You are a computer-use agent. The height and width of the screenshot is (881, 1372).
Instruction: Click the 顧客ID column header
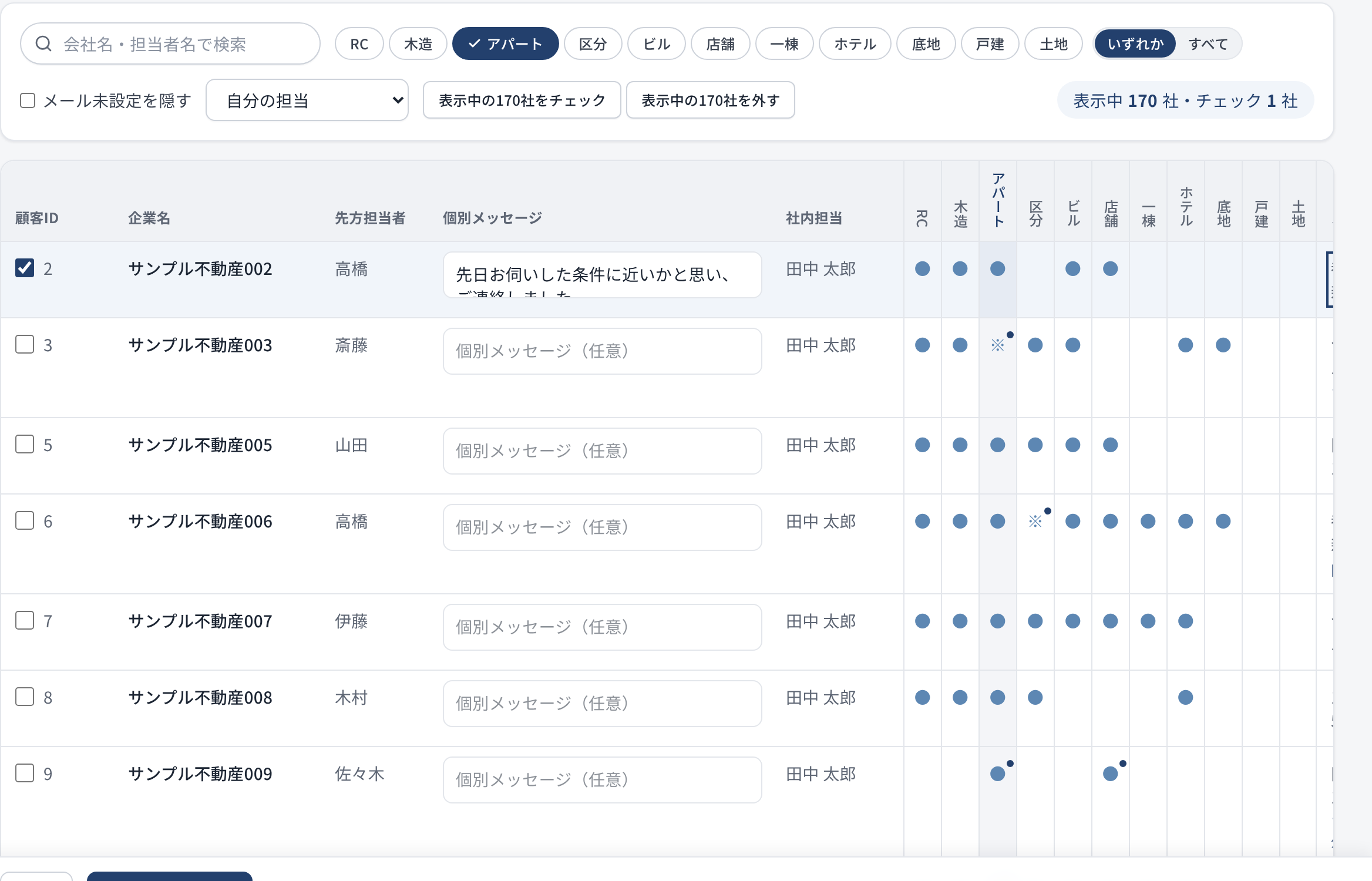click(x=37, y=218)
